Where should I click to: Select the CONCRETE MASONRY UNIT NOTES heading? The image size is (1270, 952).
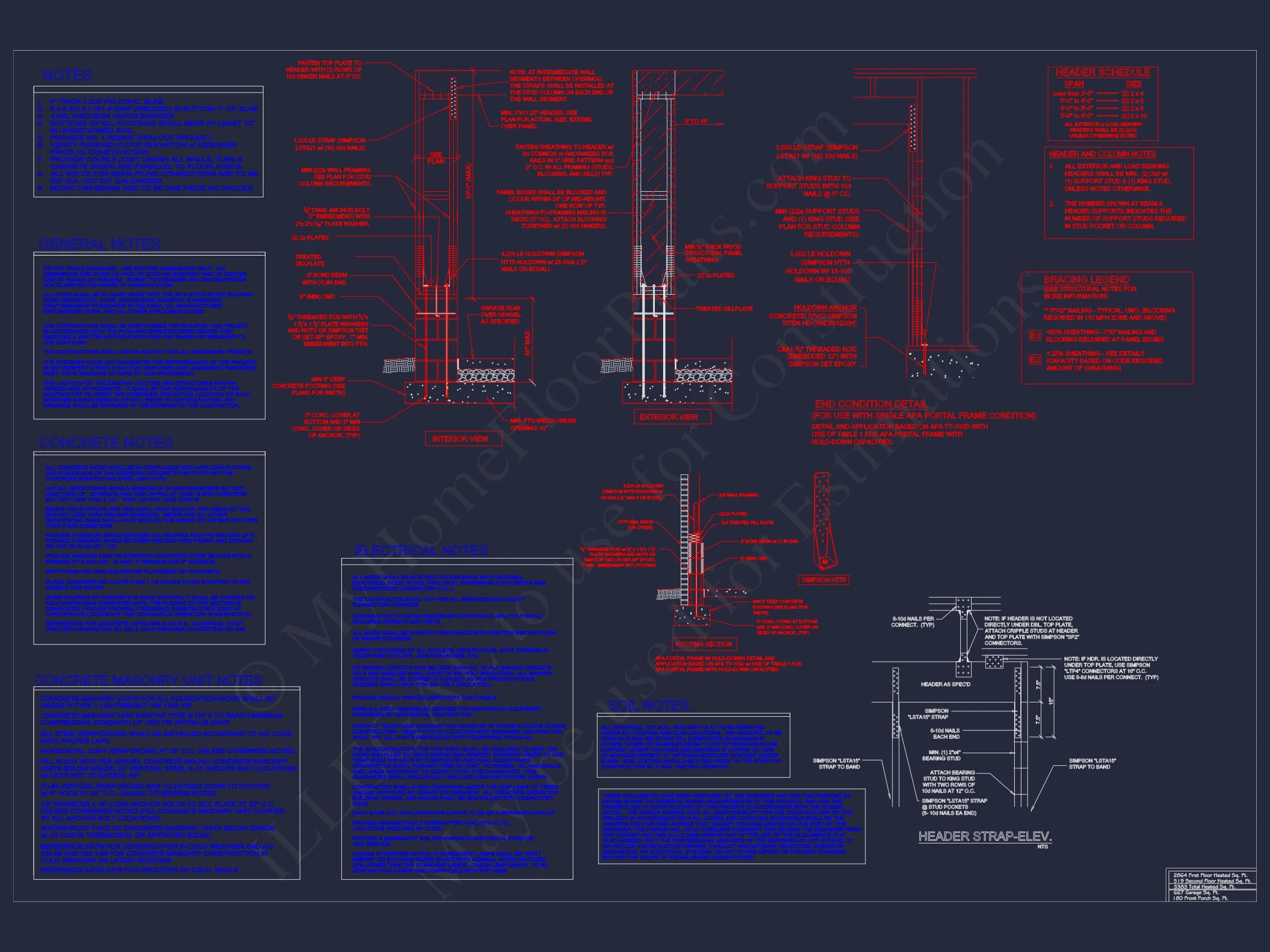[149, 680]
